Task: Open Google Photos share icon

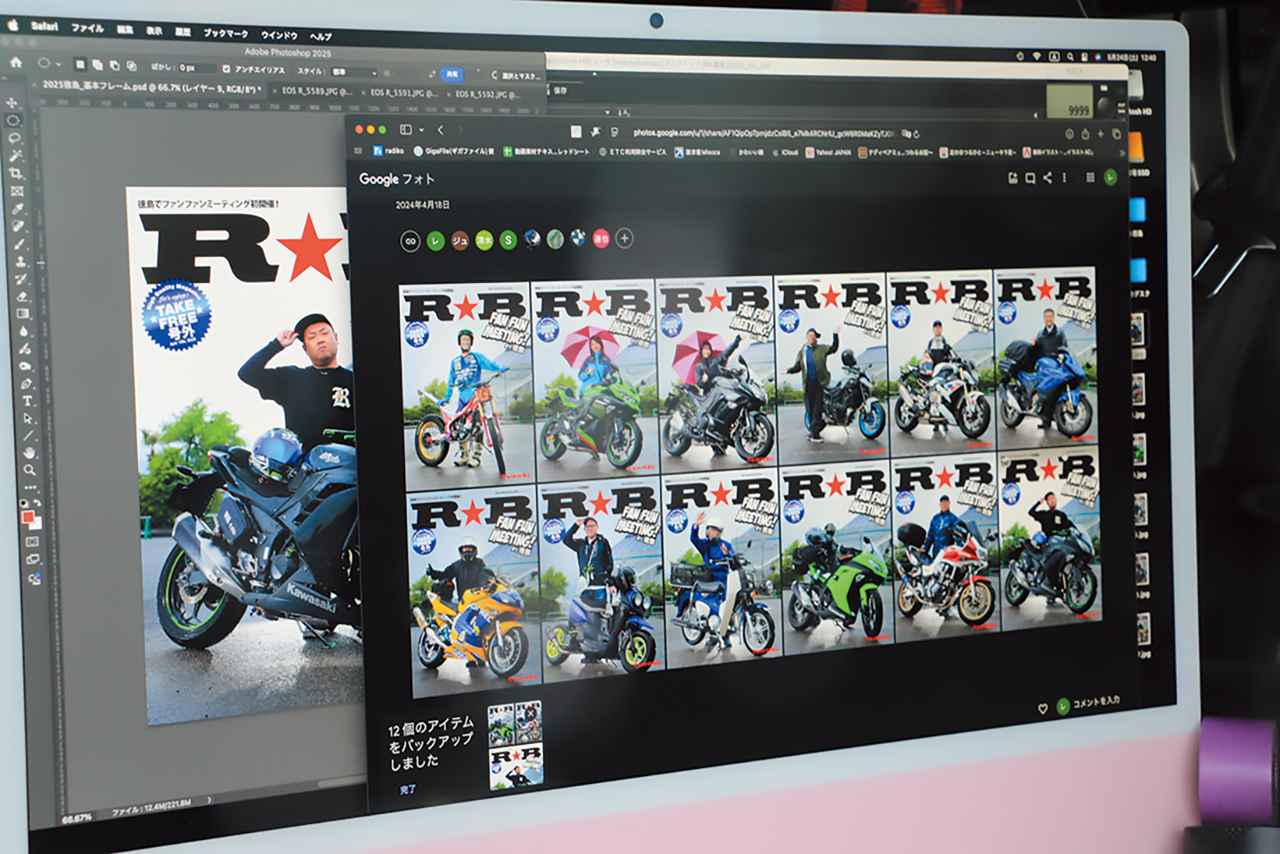Action: pos(1047,177)
